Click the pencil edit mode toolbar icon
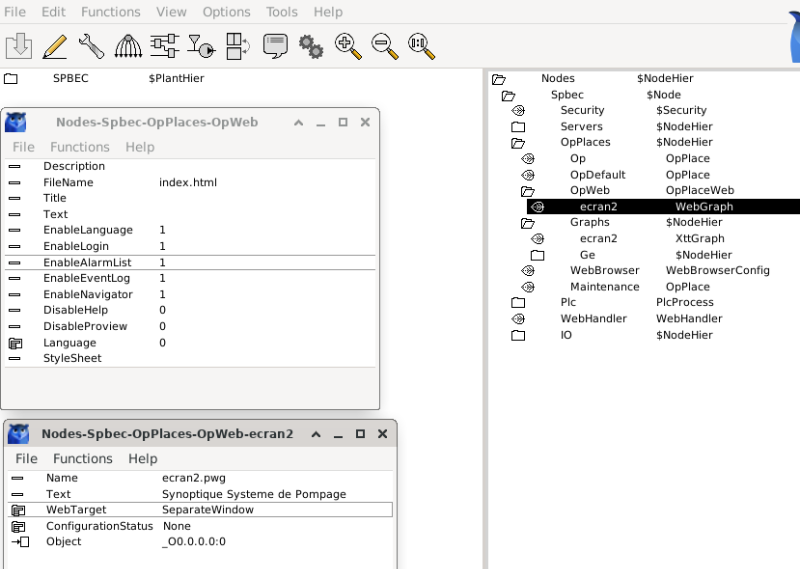 pos(55,45)
